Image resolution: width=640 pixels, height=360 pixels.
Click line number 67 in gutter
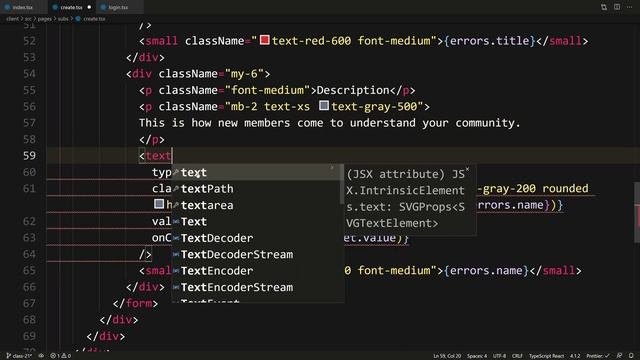tap(29, 303)
